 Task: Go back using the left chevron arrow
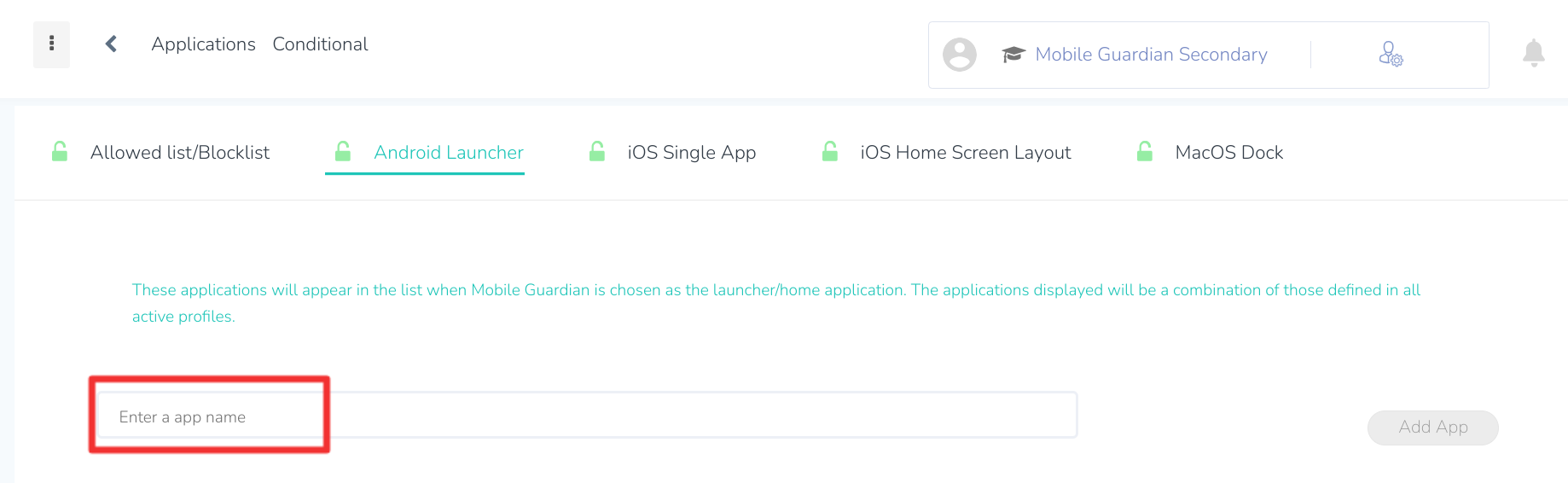pos(111,44)
